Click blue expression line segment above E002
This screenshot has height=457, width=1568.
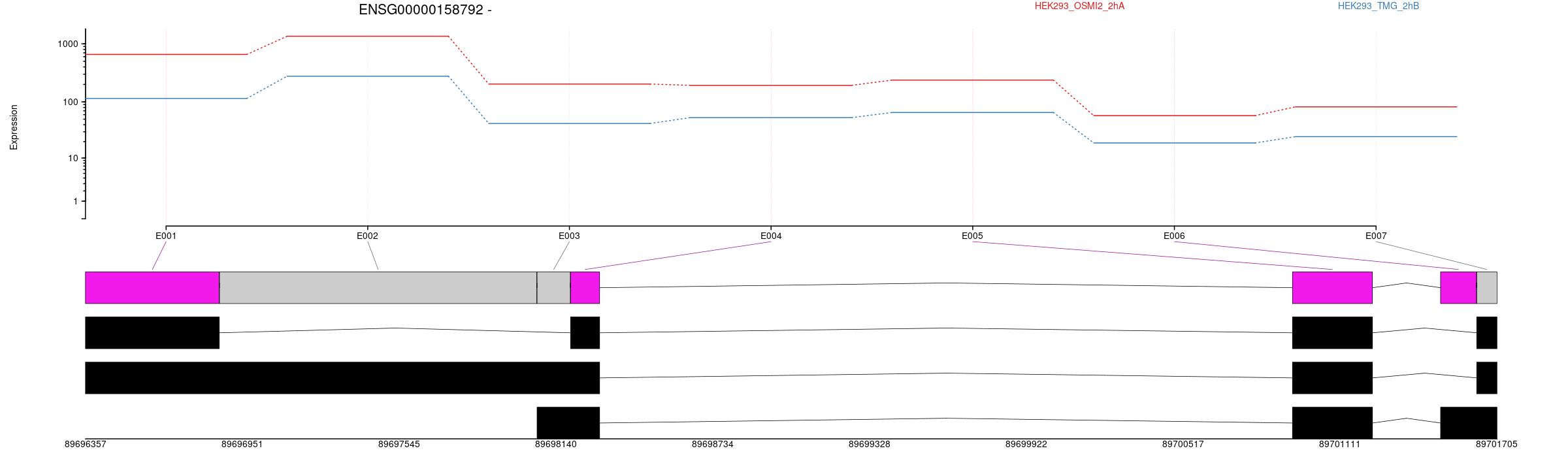pos(367,76)
